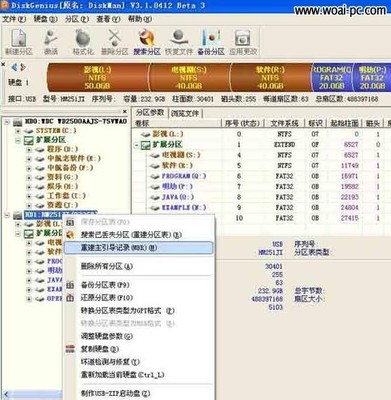Choose 复制硬盘 from context menu
This screenshot has width=391, height=400.
click(138, 349)
